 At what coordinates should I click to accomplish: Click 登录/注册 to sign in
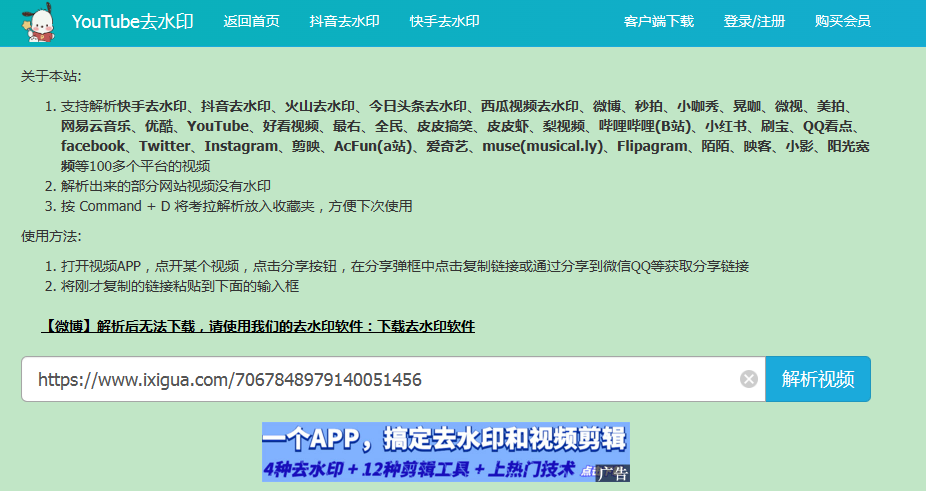[754, 21]
